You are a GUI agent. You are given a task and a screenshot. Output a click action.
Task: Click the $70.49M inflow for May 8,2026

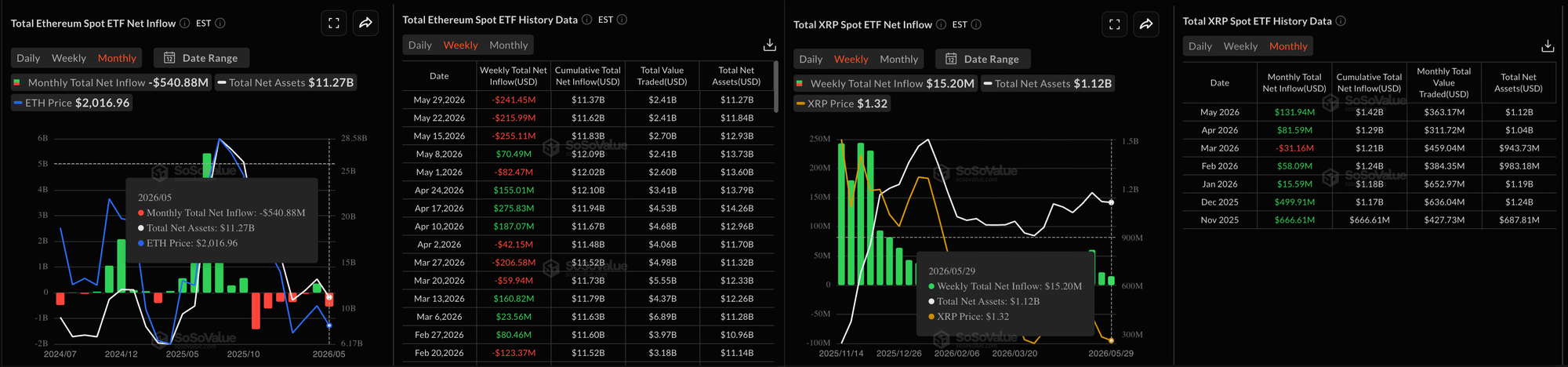514,154
